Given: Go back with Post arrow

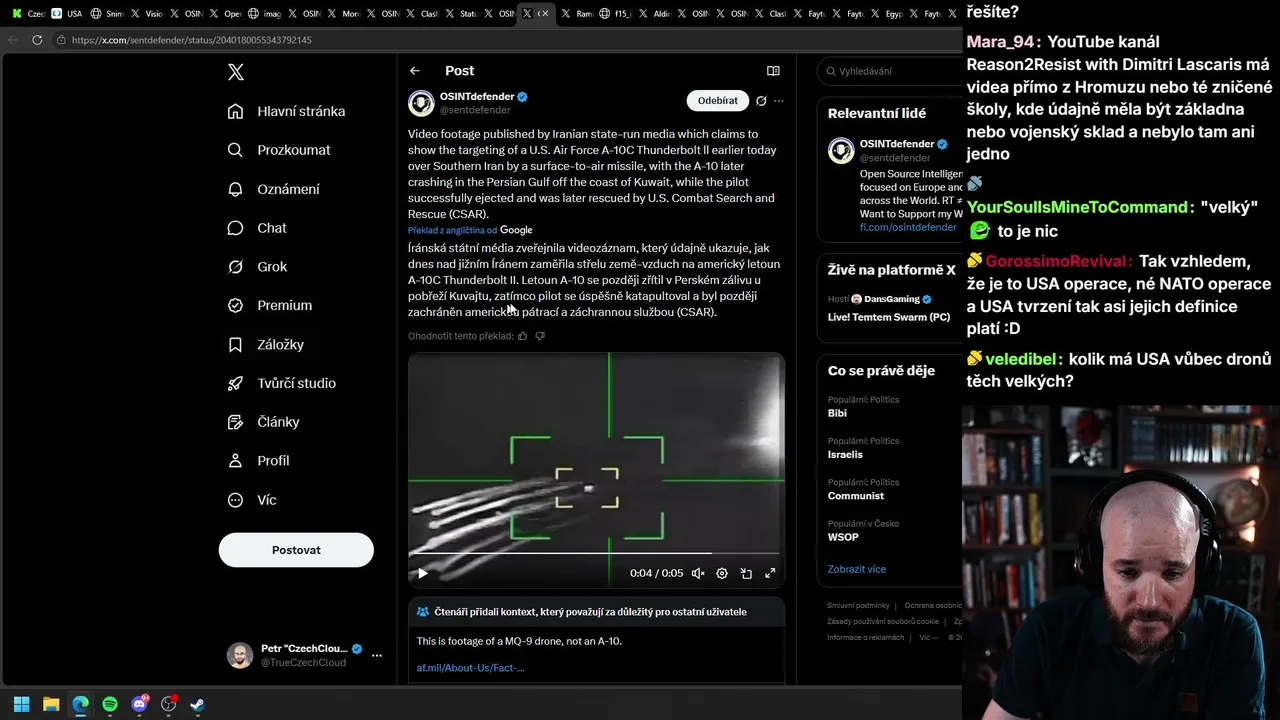Looking at the screenshot, I should click(415, 71).
